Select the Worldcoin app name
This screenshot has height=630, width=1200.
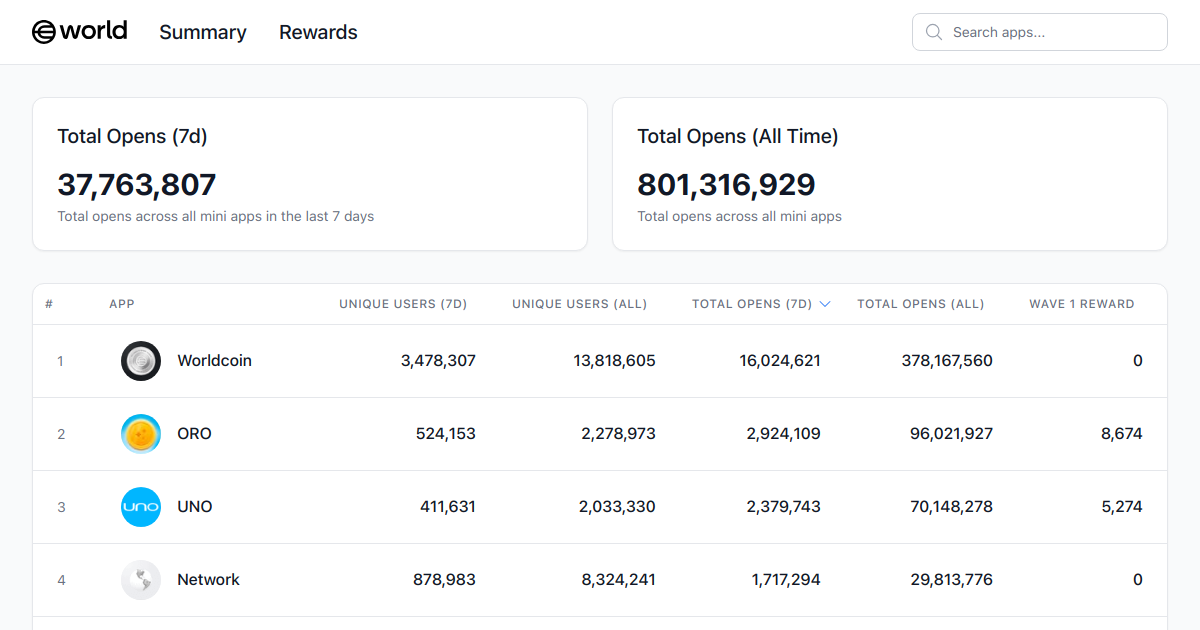click(x=215, y=361)
